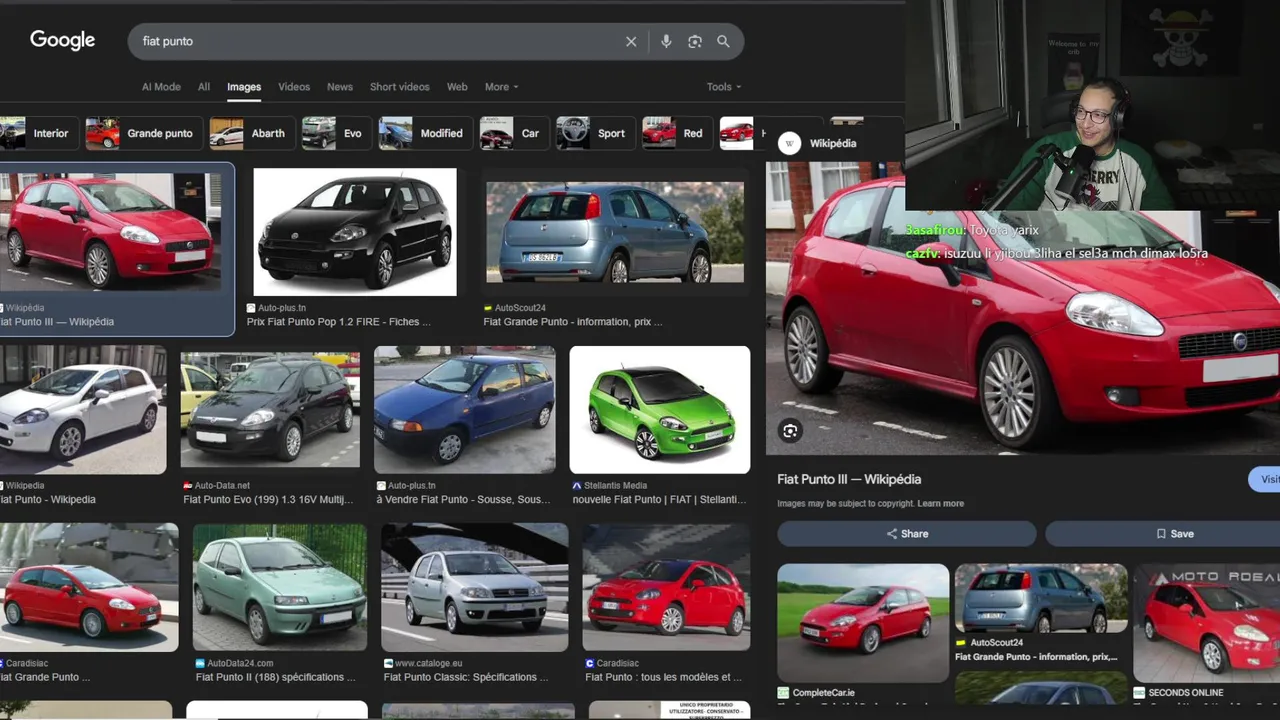The height and width of the screenshot is (720, 1280).
Task: Clear the search box with X icon
Action: point(631,41)
